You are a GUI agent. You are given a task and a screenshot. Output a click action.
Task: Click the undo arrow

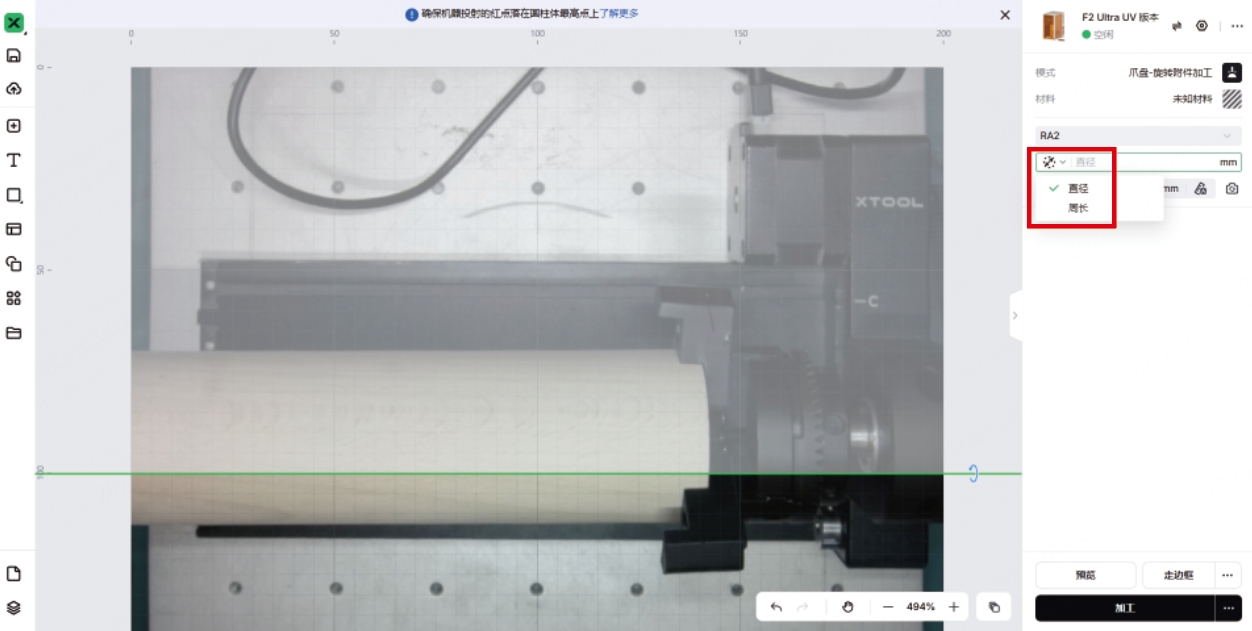click(776, 607)
